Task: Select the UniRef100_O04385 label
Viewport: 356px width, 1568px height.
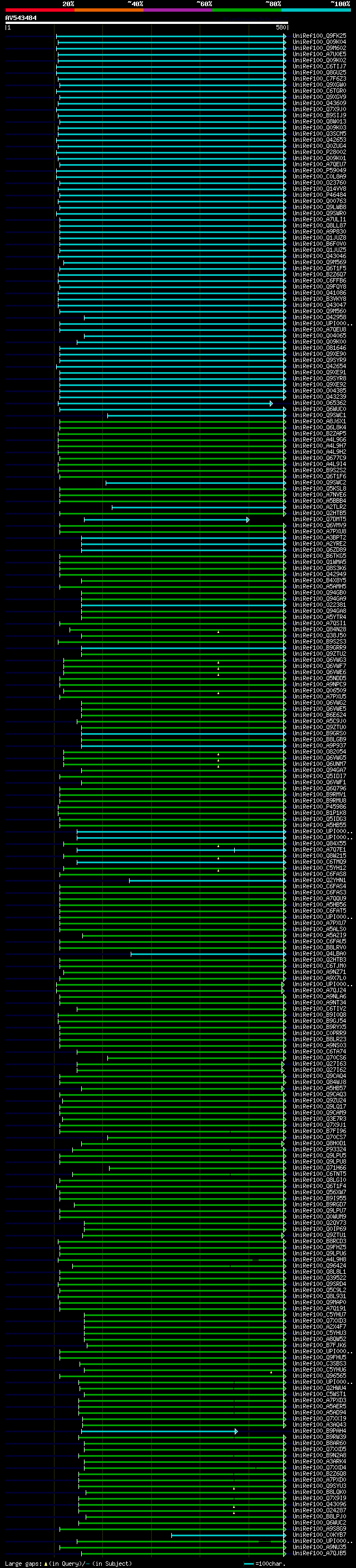Action: (x=319, y=391)
